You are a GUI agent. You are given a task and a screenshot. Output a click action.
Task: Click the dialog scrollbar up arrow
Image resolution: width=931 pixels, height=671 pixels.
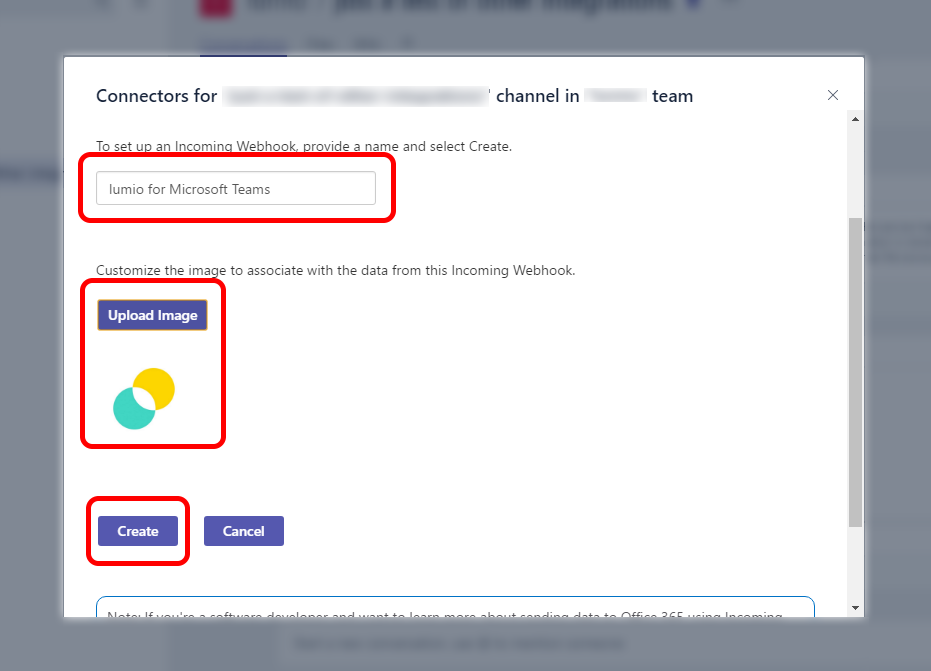855,119
